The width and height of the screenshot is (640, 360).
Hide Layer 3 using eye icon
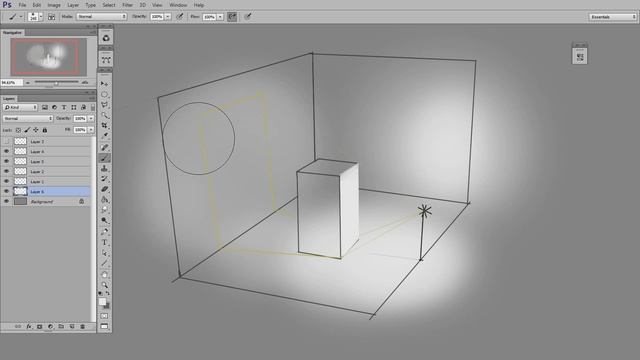tap(6, 162)
